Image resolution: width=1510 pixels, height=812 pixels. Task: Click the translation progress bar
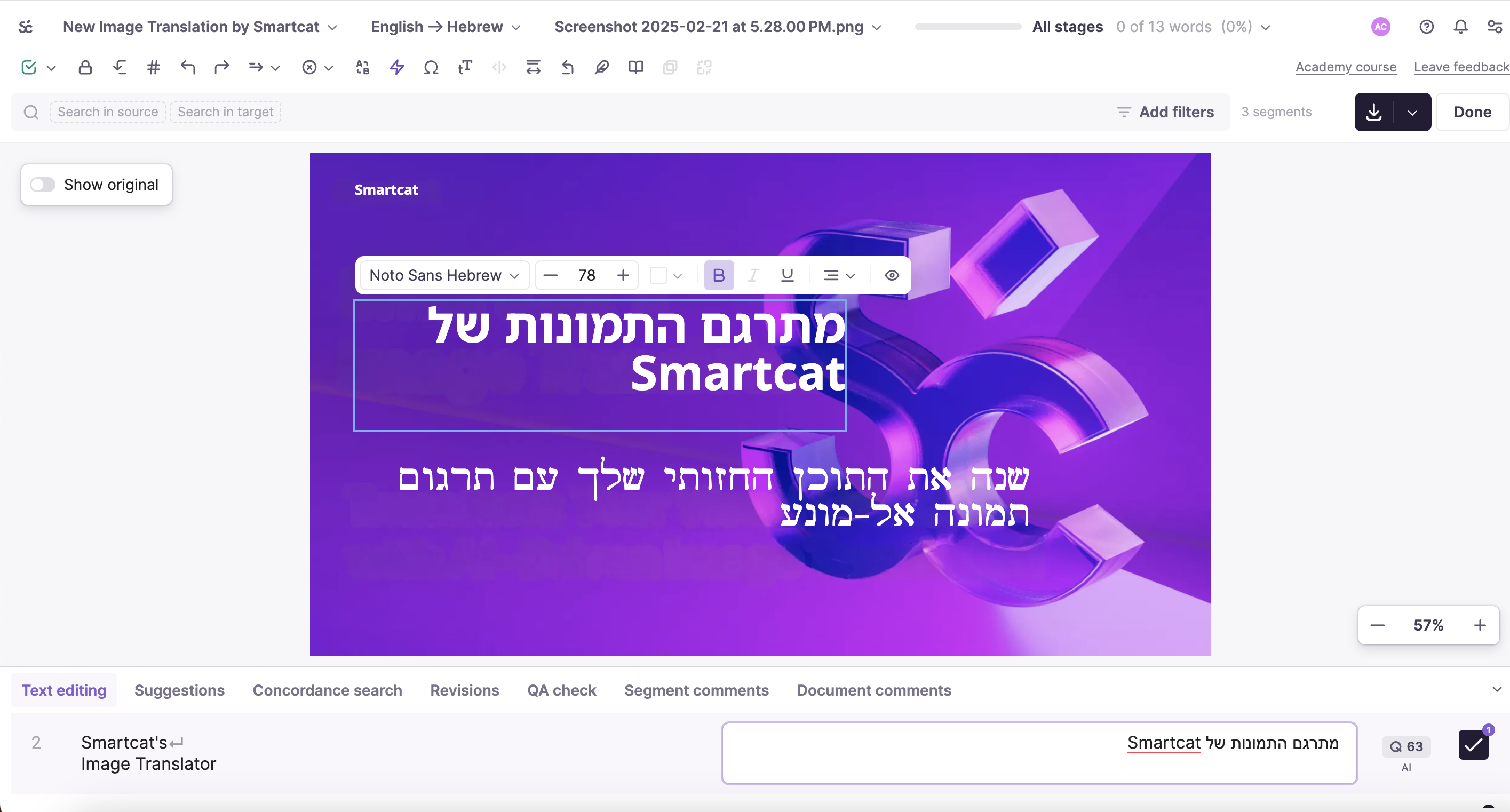point(968,27)
